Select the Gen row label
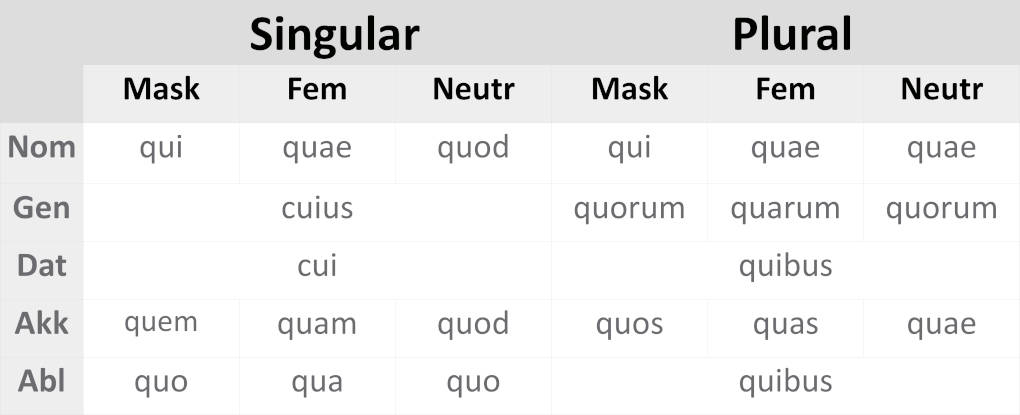 (42, 208)
